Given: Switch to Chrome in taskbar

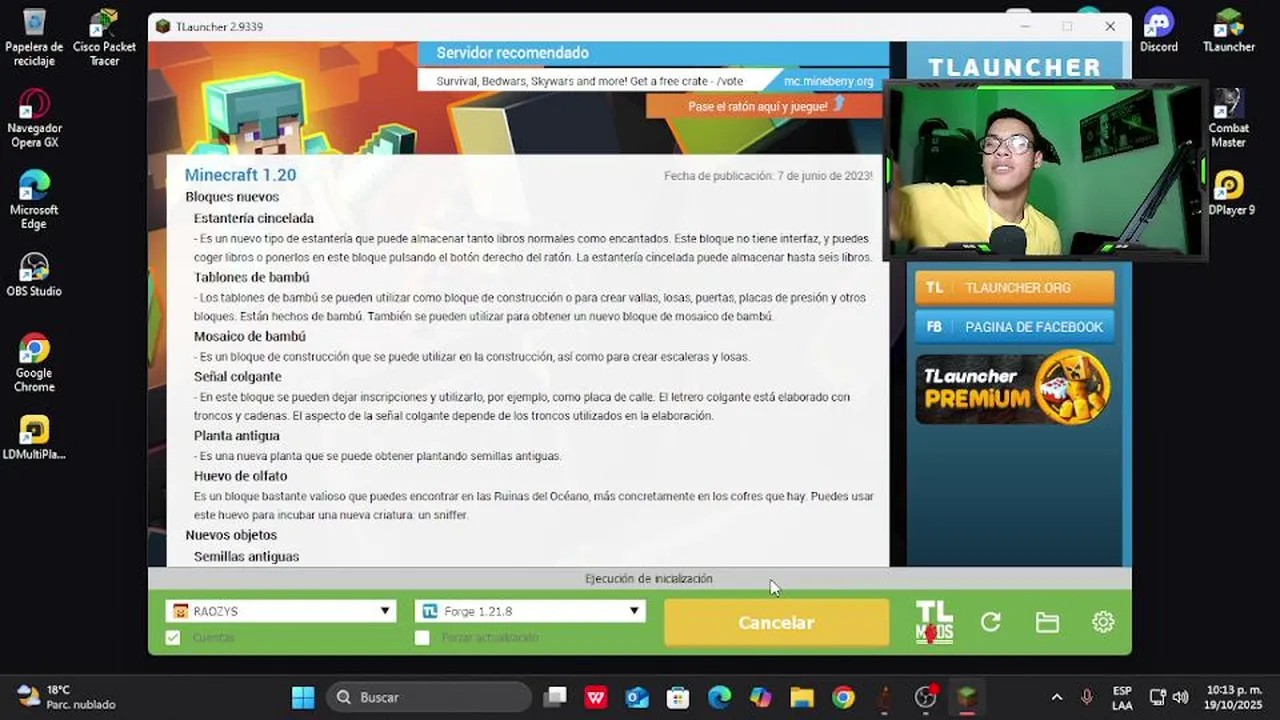Looking at the screenshot, I should [x=843, y=697].
